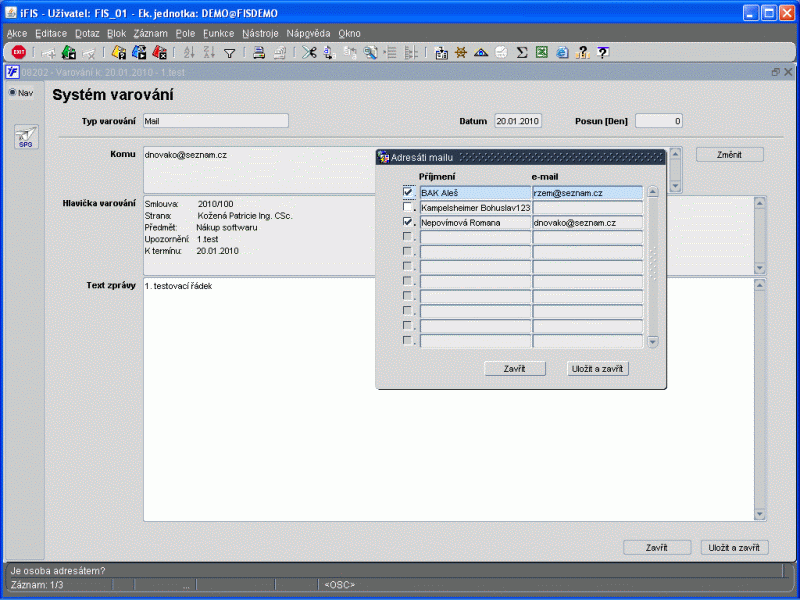
Task: Click the filter funnel toolbar icon
Action: pyautogui.click(x=230, y=53)
